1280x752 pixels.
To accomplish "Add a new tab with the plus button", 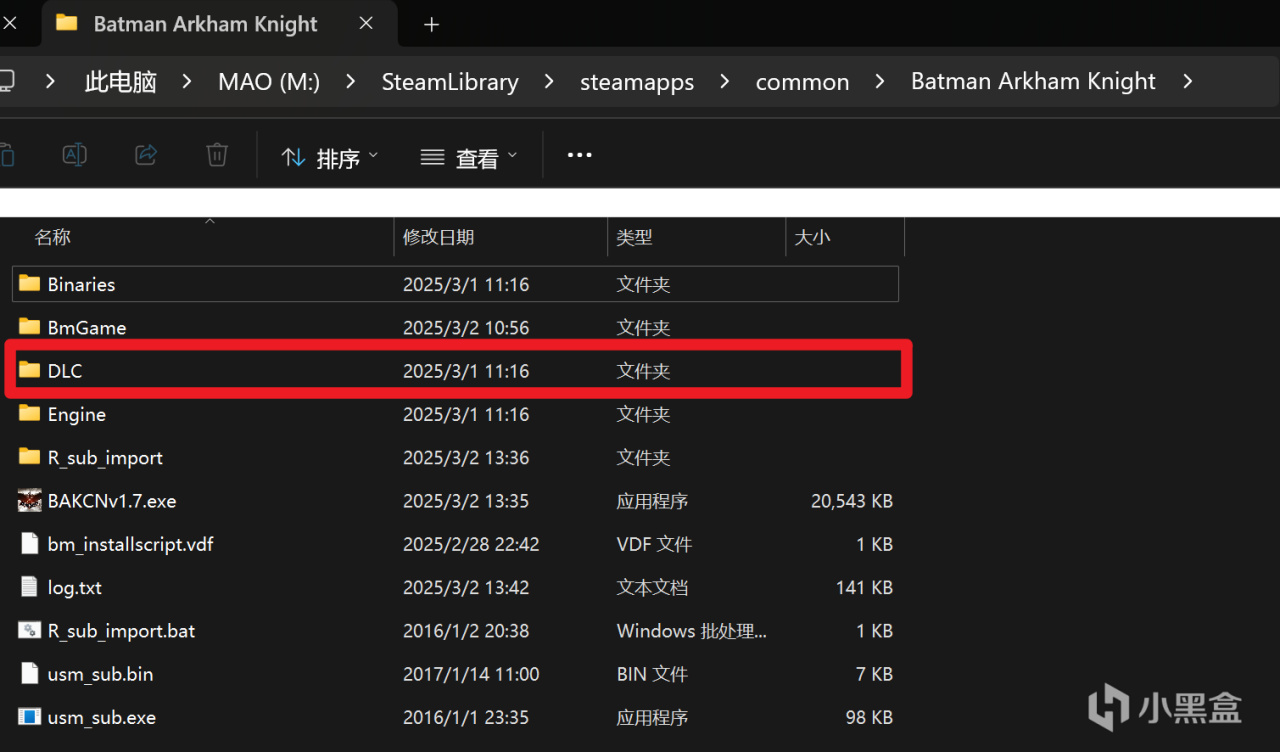I will (432, 24).
